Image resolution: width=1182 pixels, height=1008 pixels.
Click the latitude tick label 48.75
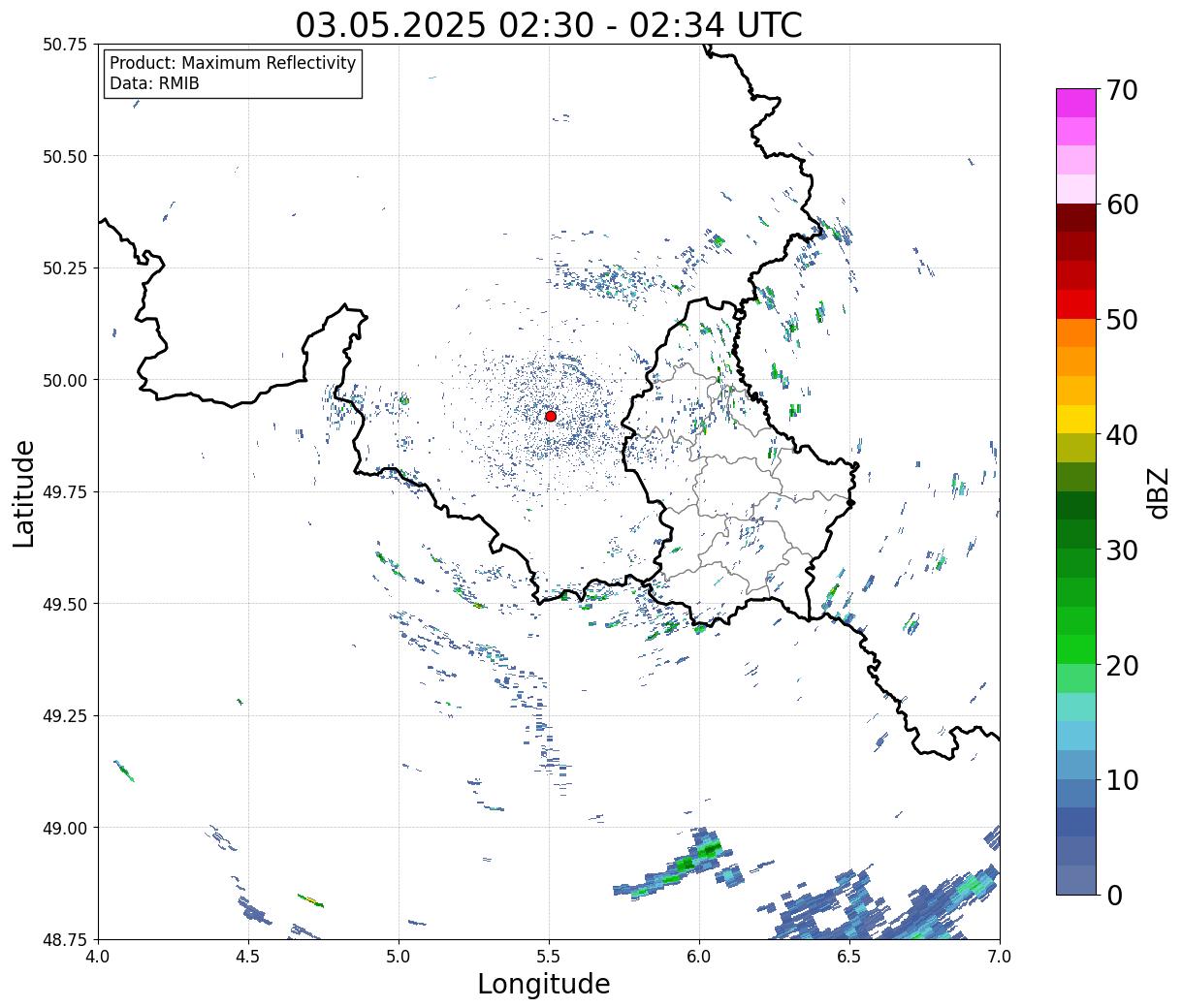[65, 939]
